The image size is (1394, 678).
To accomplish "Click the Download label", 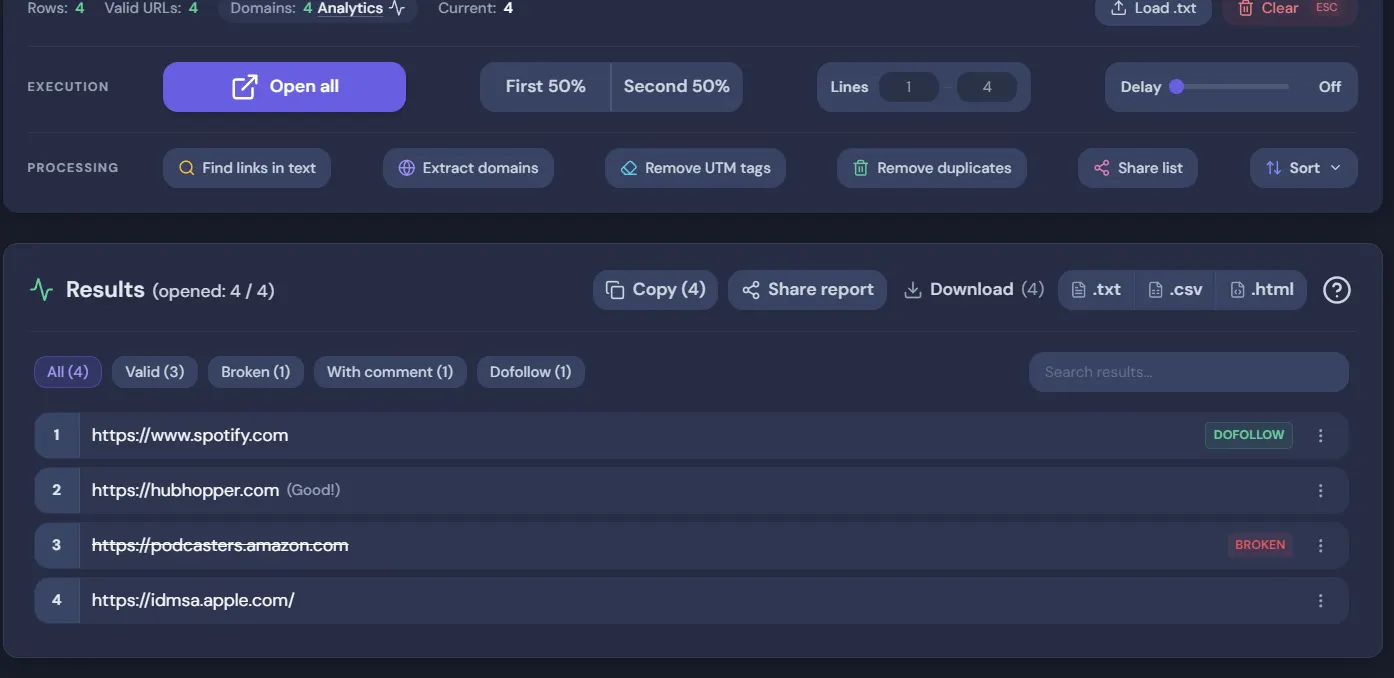I will coord(972,290).
